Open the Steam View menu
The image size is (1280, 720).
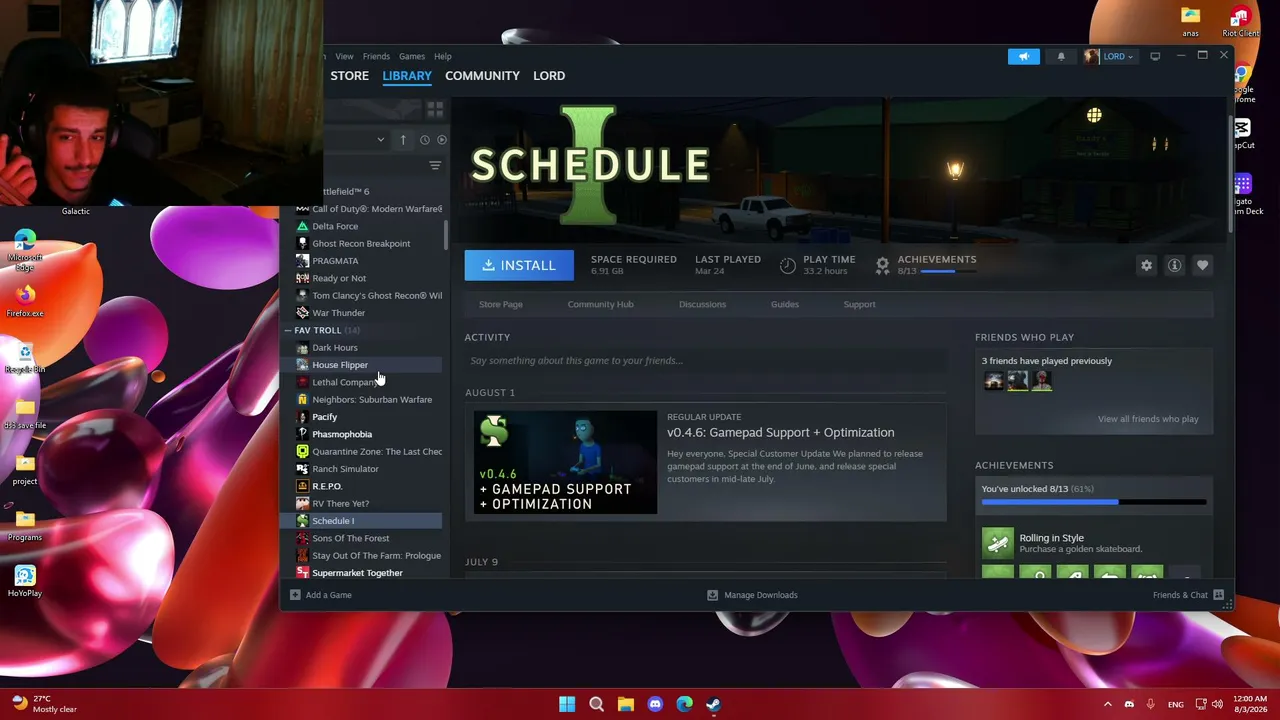(x=344, y=56)
